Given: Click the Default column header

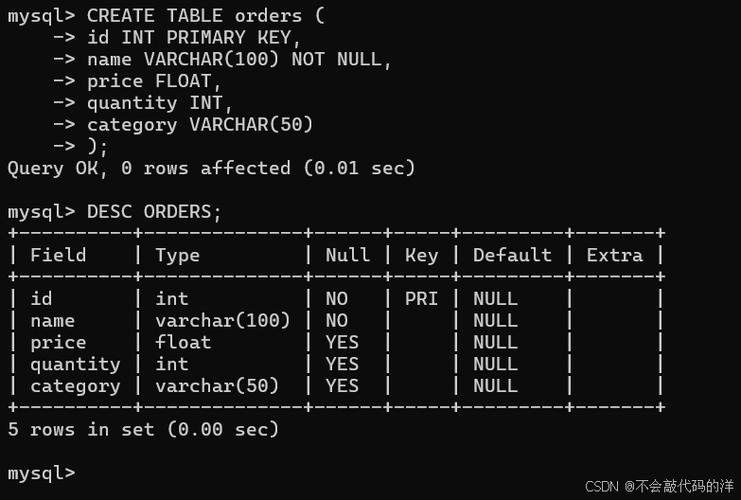Looking at the screenshot, I should tap(512, 255).
